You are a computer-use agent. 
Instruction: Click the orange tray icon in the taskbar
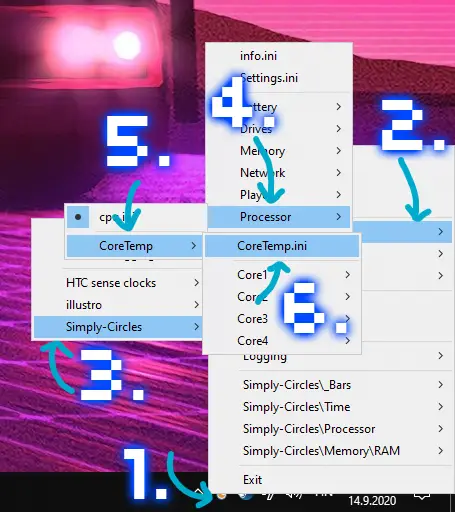(221, 496)
